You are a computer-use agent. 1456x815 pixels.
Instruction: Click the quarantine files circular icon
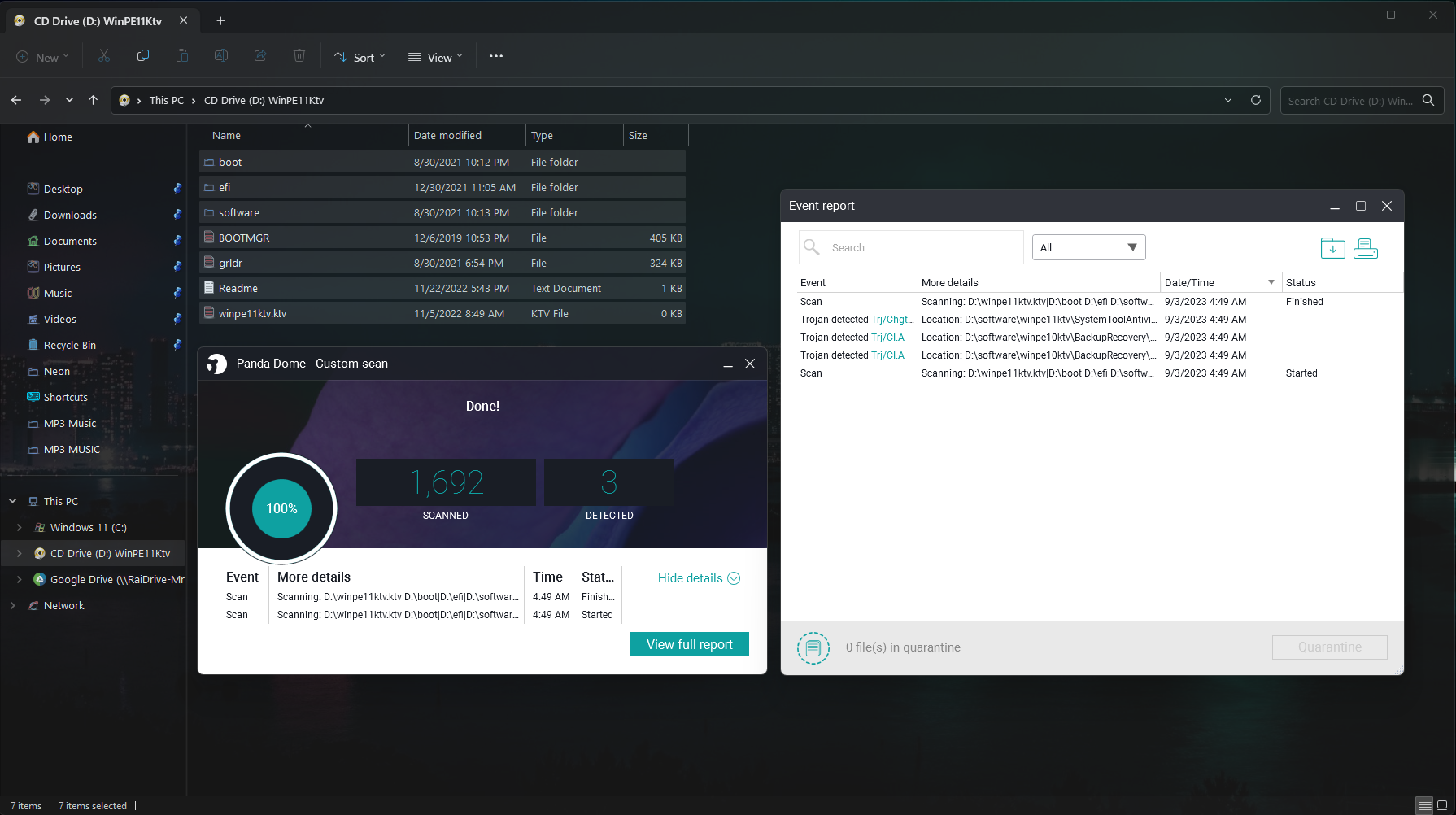813,648
